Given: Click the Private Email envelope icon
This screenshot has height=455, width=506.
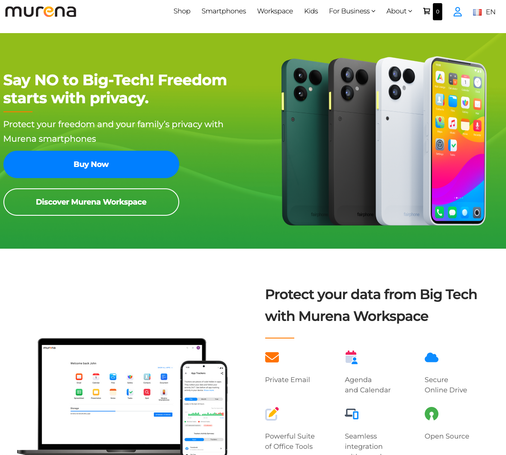Looking at the screenshot, I should tap(272, 357).
